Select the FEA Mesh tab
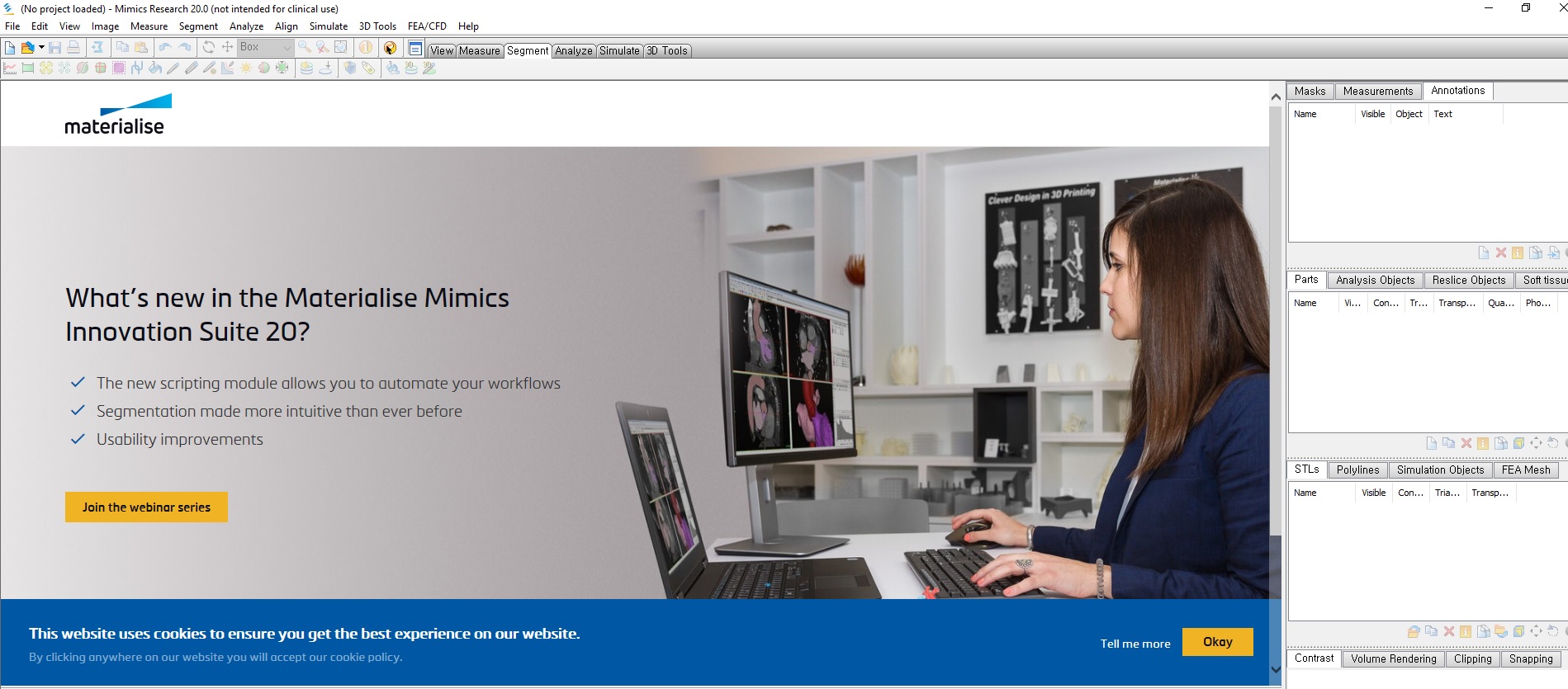The image size is (1568, 689). [1526, 470]
